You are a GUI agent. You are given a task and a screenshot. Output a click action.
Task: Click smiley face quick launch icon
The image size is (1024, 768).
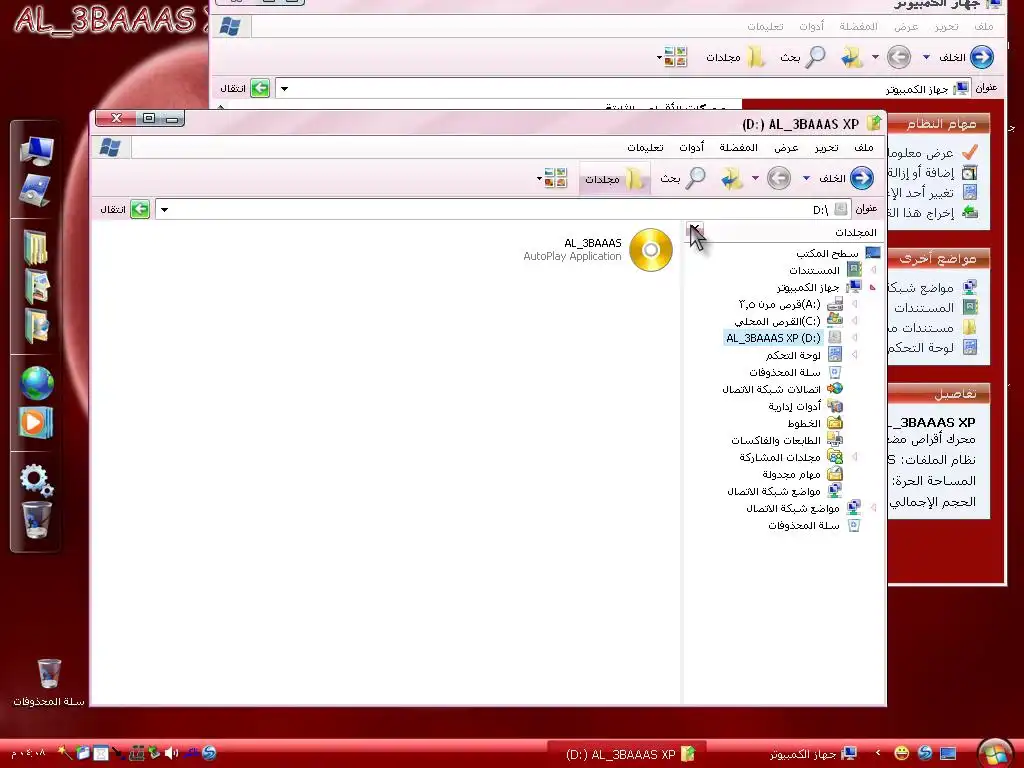(x=901, y=754)
